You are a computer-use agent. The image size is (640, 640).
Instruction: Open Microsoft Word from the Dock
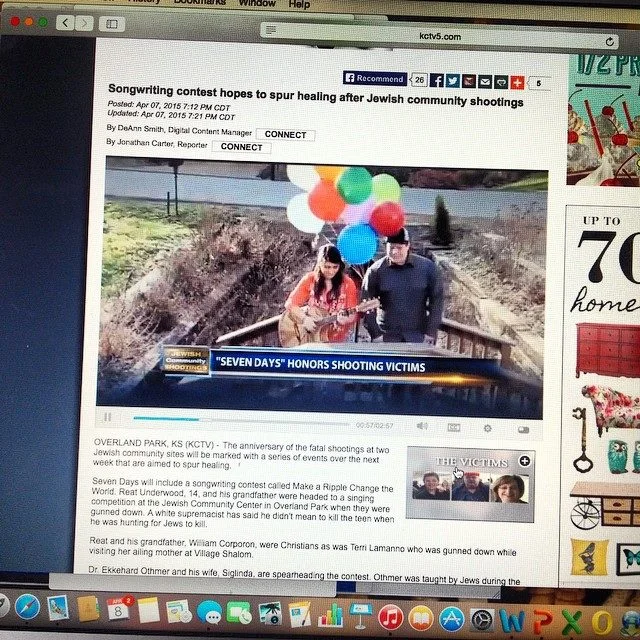point(512,621)
